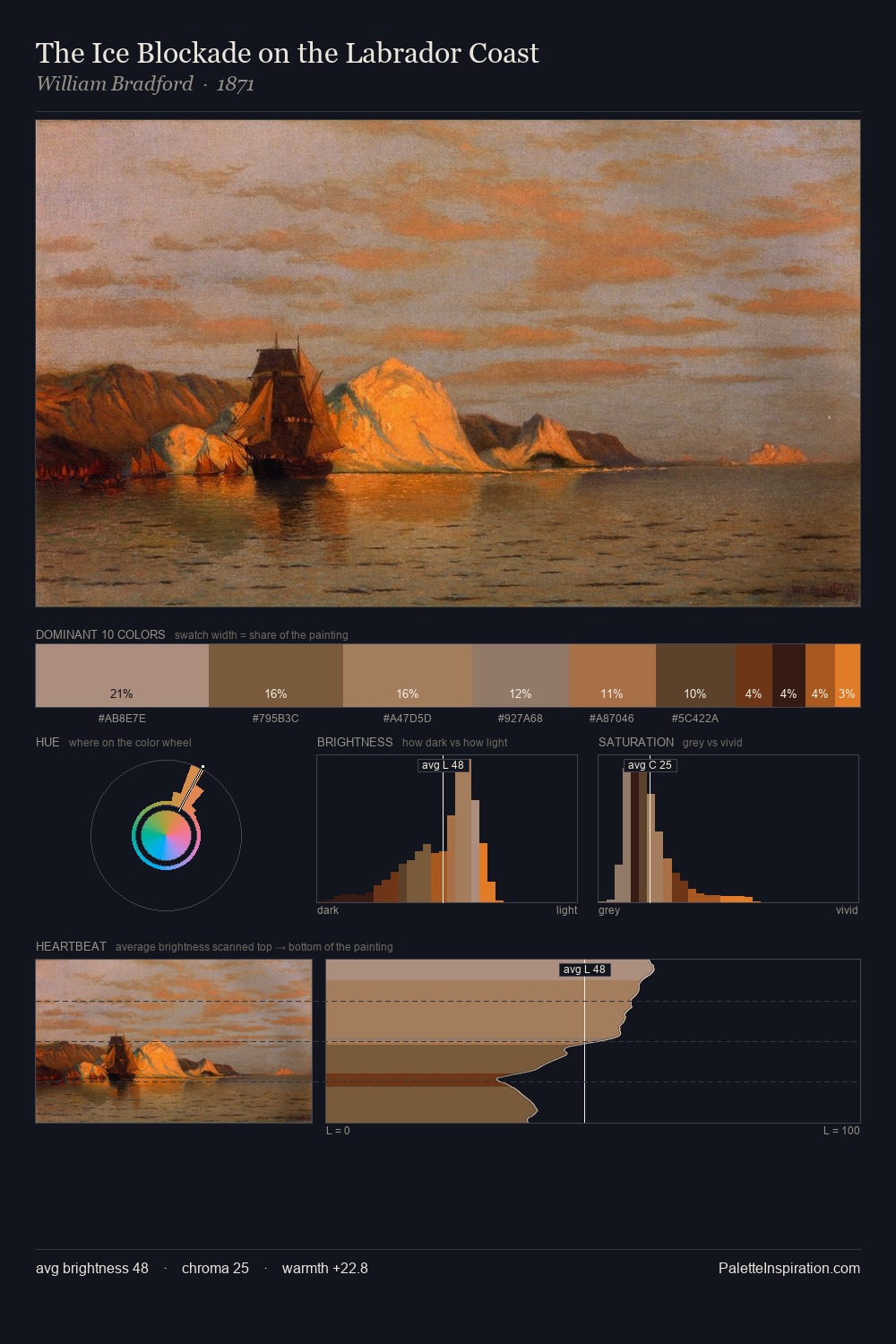Click the painting title 'The Ice Blockade on the Labrador Coast'
The height and width of the screenshot is (1344, 896).
coord(287,53)
